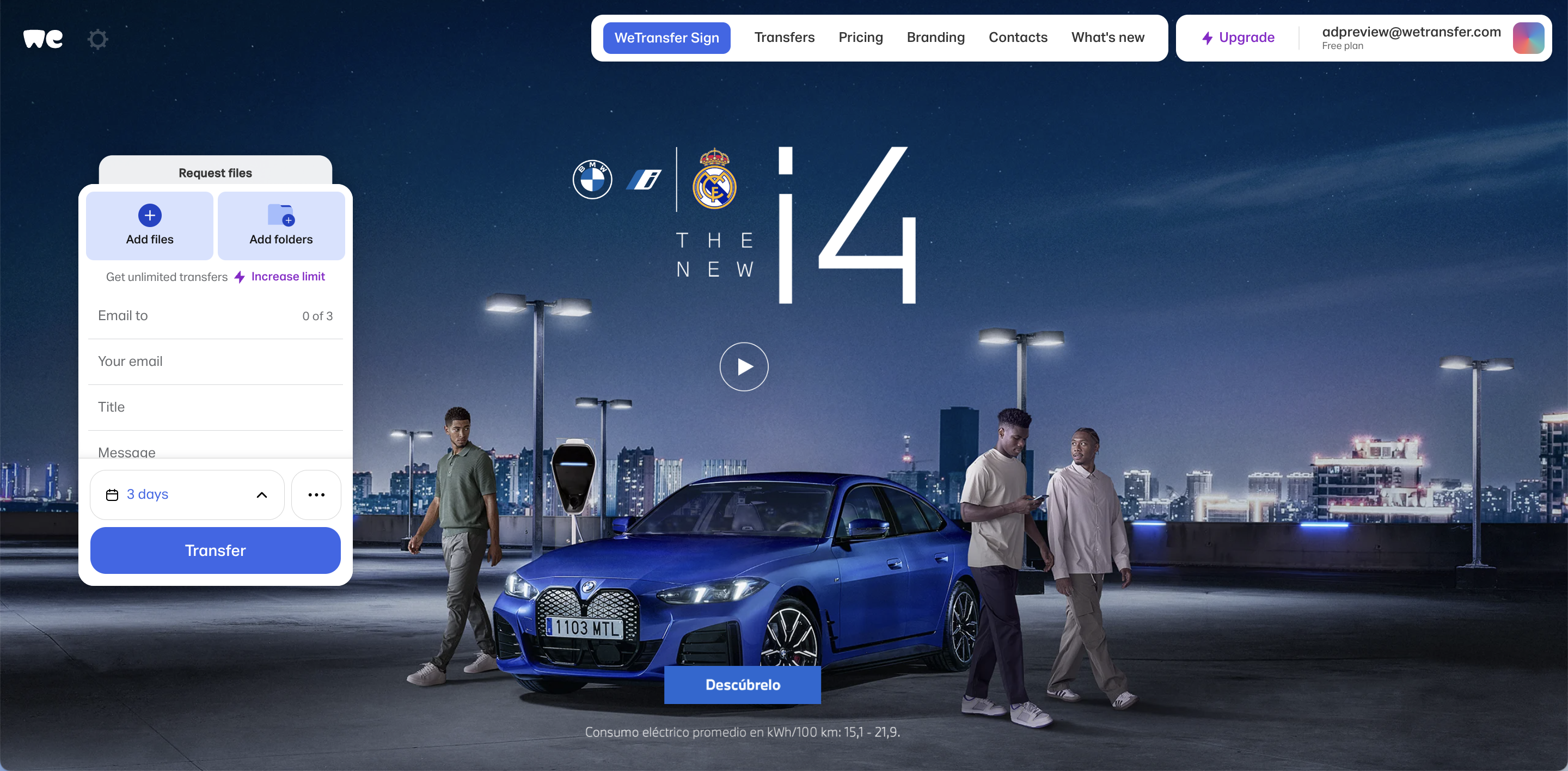
Task: Focus the Title field
Action: pyautogui.click(x=216, y=407)
